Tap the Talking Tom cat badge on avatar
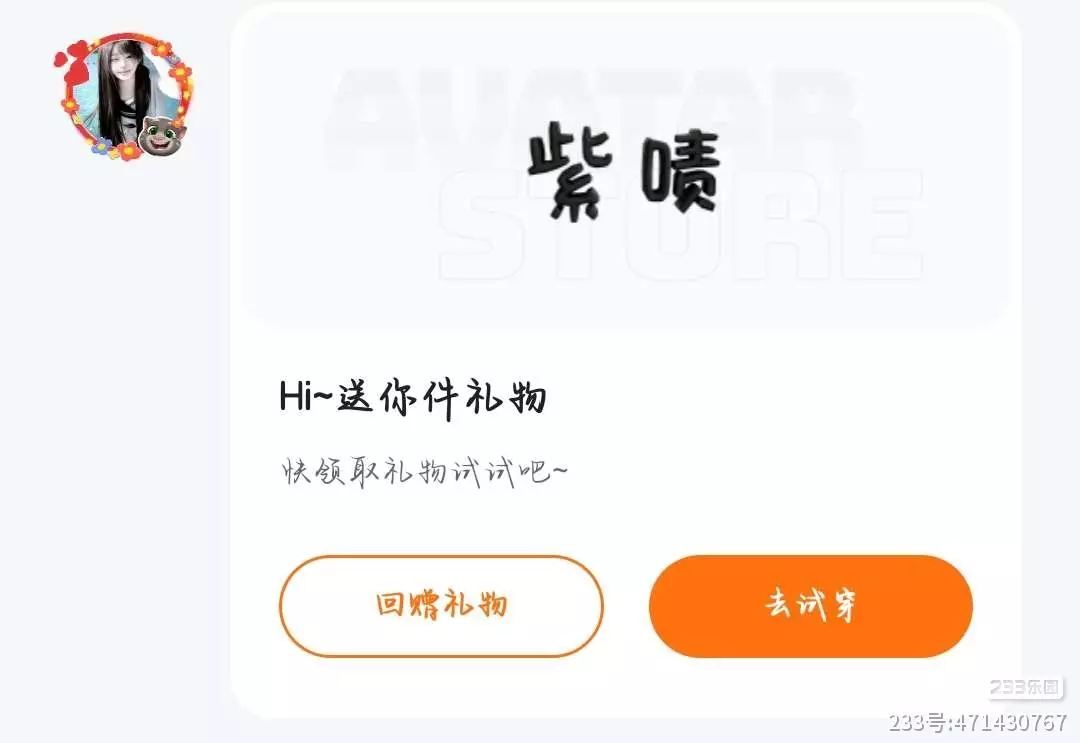This screenshot has width=1080, height=743. pyautogui.click(x=160, y=135)
